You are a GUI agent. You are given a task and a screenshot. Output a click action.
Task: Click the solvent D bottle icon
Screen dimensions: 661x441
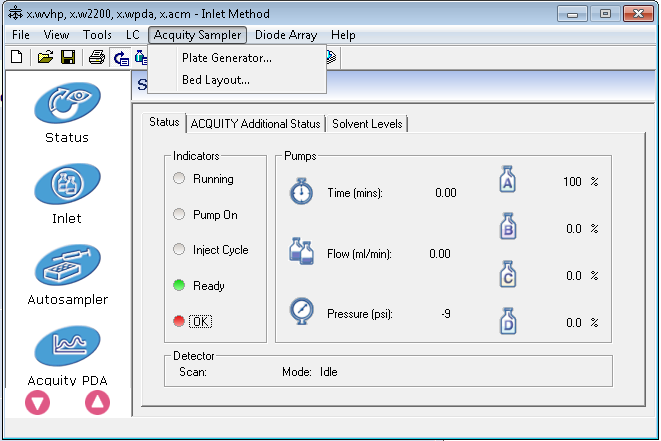(x=508, y=321)
